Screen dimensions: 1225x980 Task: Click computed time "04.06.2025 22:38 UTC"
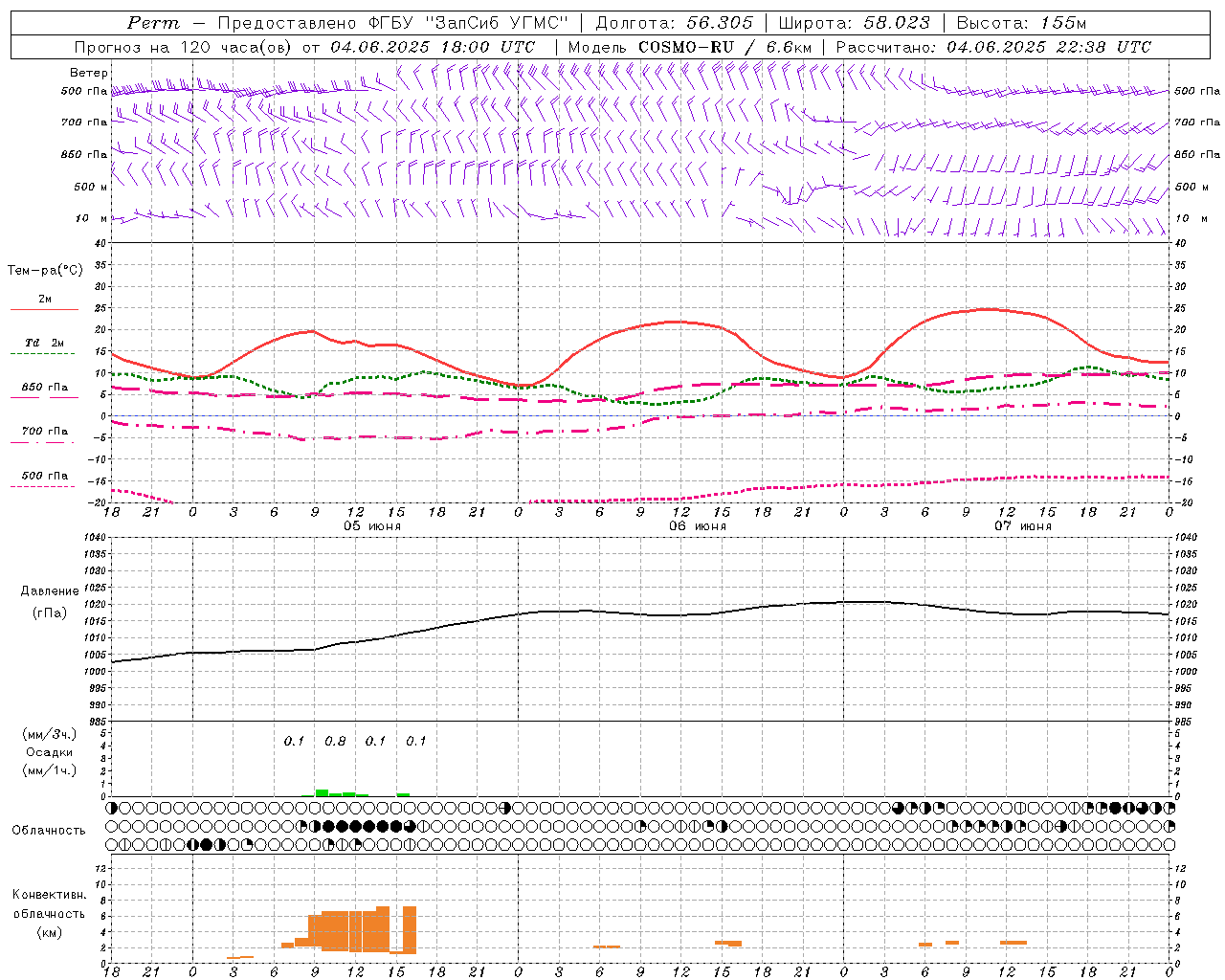click(x=1049, y=47)
